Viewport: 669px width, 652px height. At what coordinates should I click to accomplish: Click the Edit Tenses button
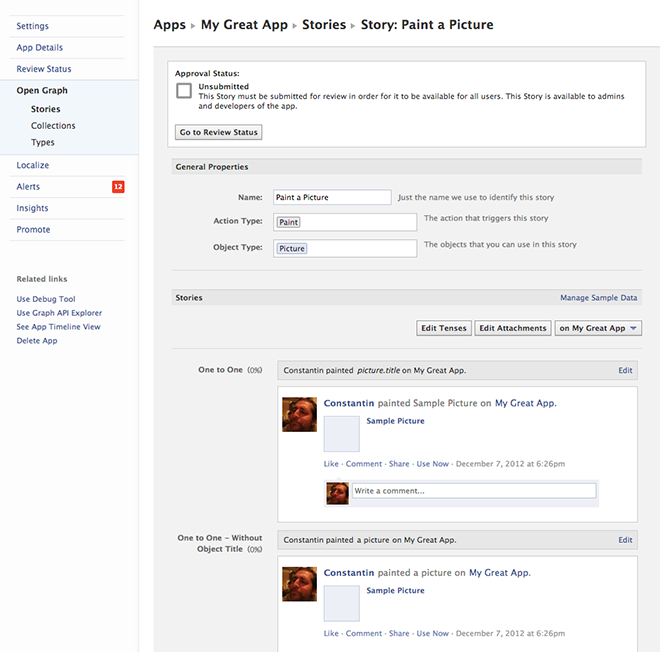pyautogui.click(x=443, y=328)
